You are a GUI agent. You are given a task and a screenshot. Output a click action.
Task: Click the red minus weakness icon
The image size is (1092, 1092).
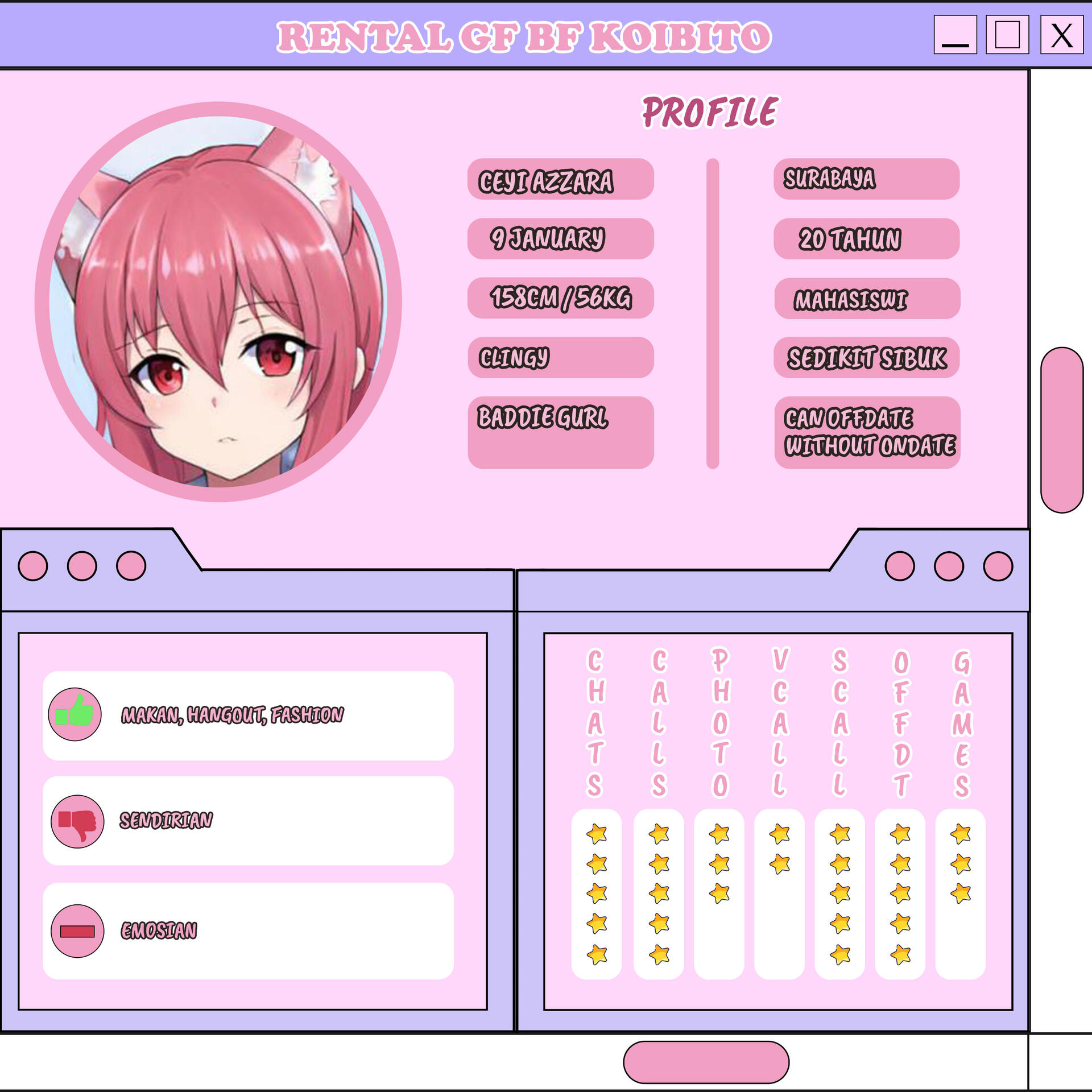point(77,931)
